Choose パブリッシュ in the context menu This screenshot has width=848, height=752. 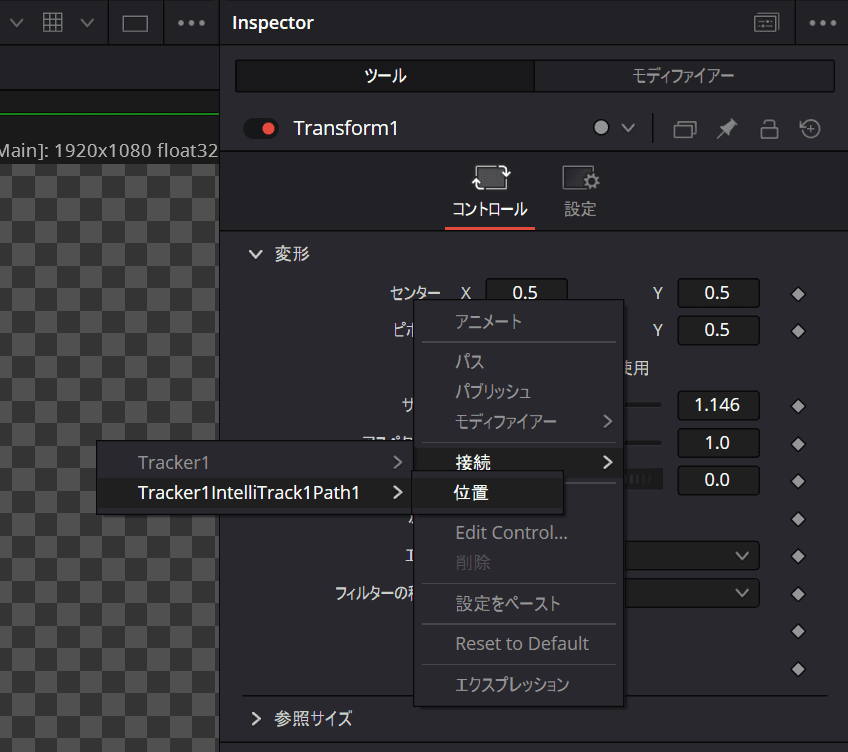(x=519, y=391)
